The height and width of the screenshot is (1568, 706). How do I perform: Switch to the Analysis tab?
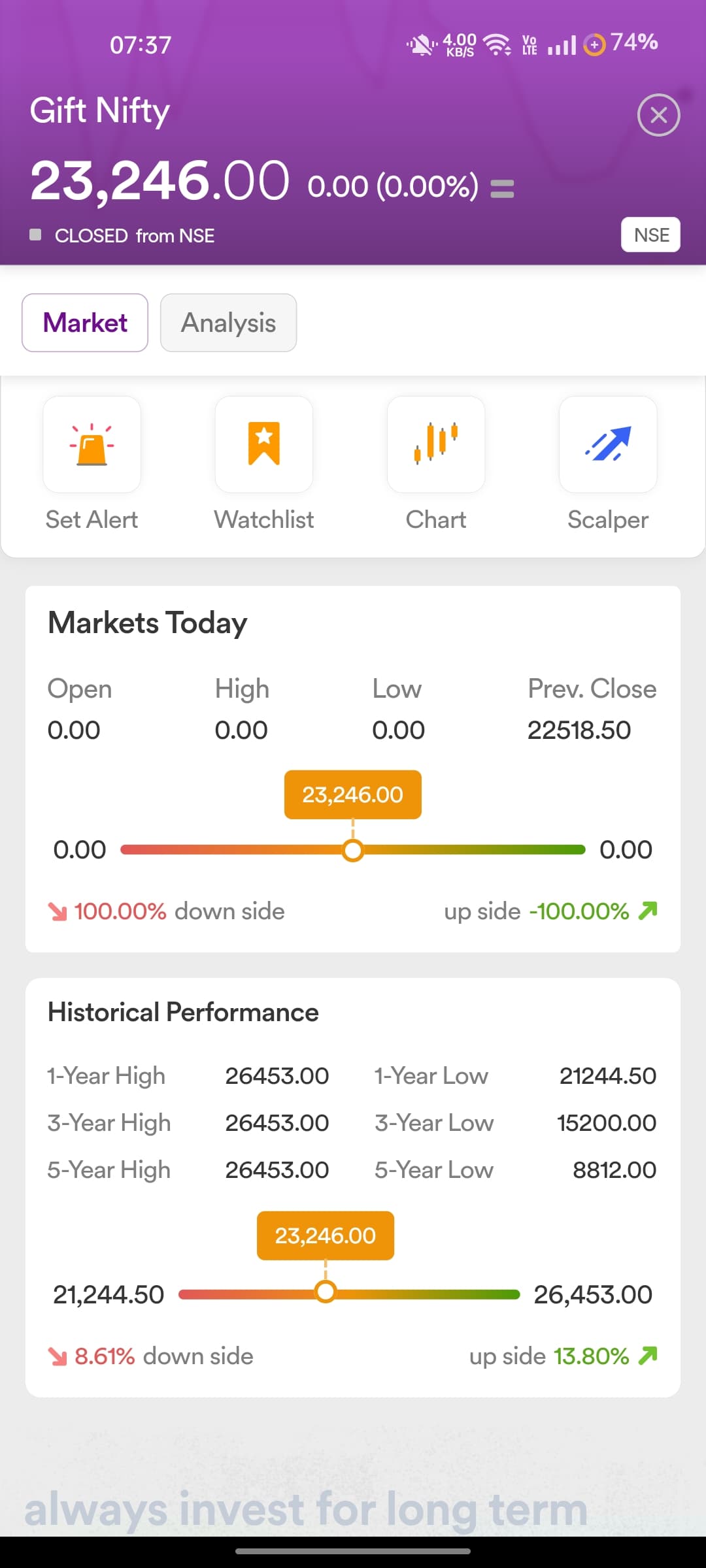(228, 323)
